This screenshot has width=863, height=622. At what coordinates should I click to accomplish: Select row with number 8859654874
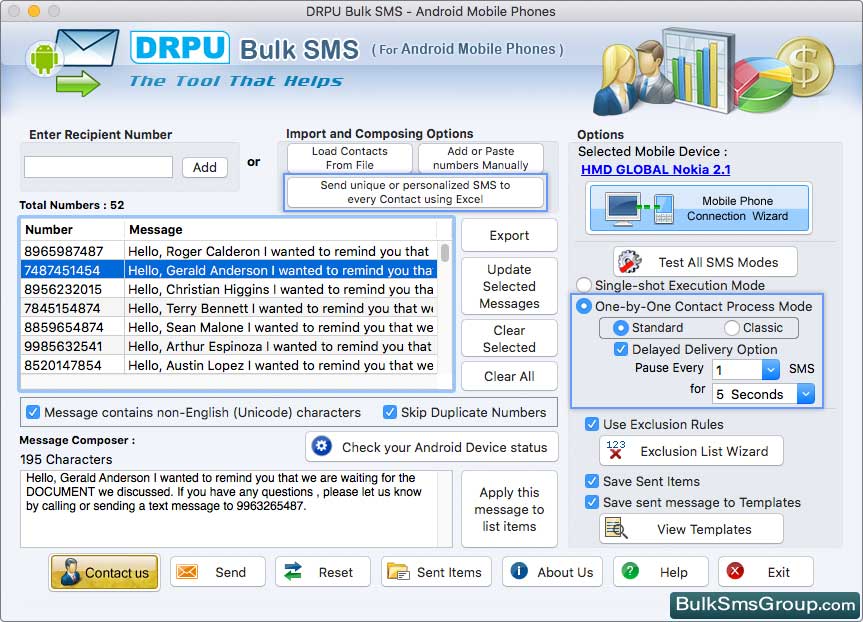230,327
